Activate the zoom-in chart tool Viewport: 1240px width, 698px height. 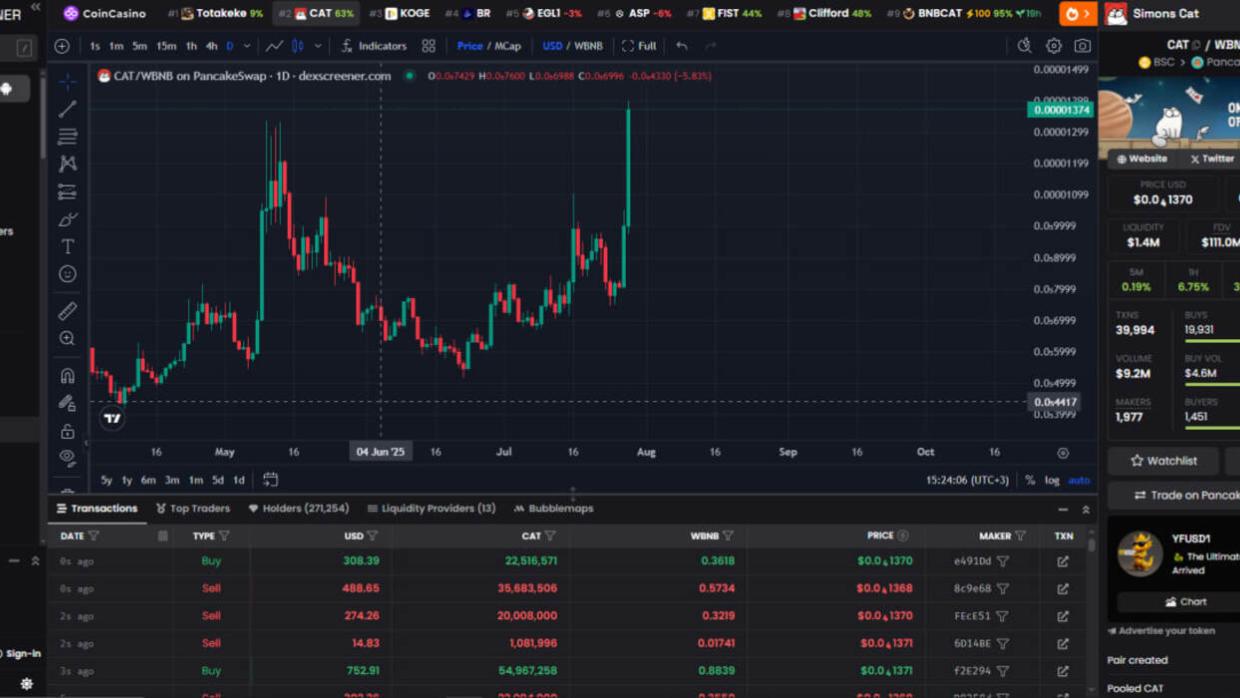[67, 339]
